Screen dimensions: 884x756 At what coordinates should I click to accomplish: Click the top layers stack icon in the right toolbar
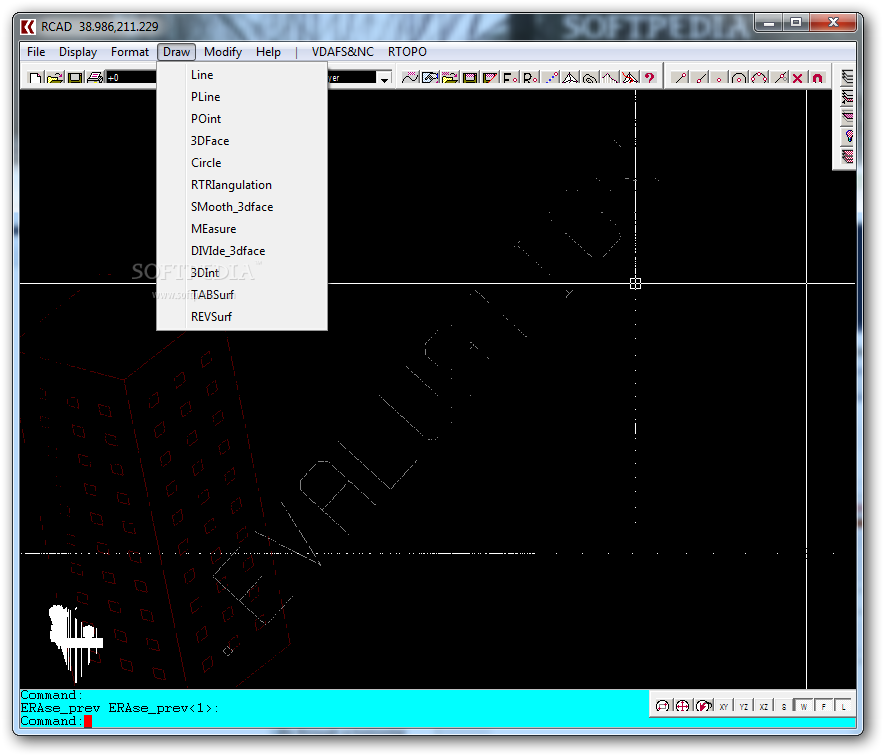(x=847, y=77)
